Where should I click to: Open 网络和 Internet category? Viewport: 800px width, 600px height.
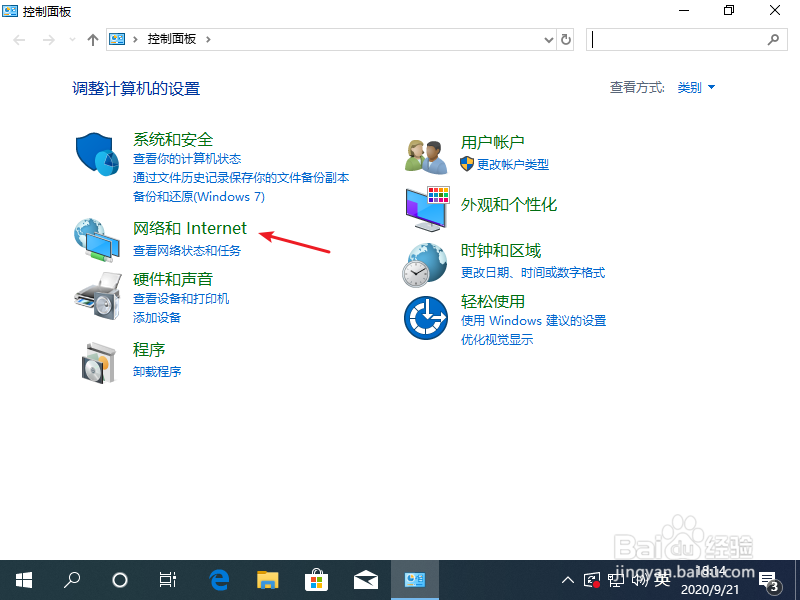(x=190, y=229)
